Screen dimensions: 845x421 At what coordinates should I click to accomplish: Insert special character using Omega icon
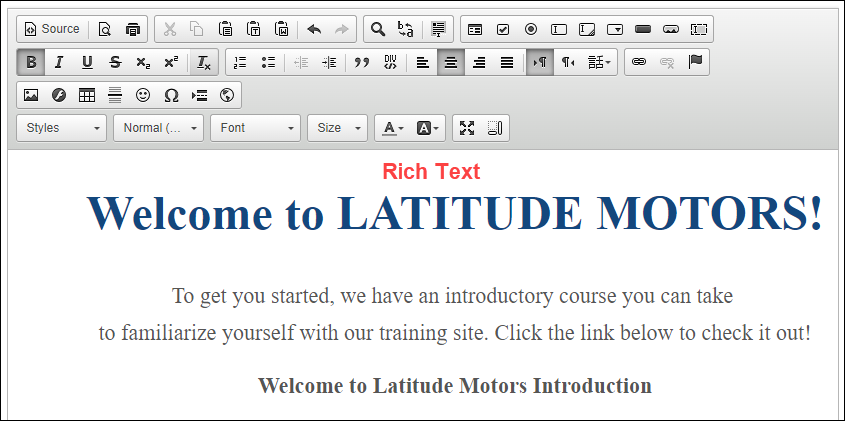pyautogui.click(x=171, y=96)
